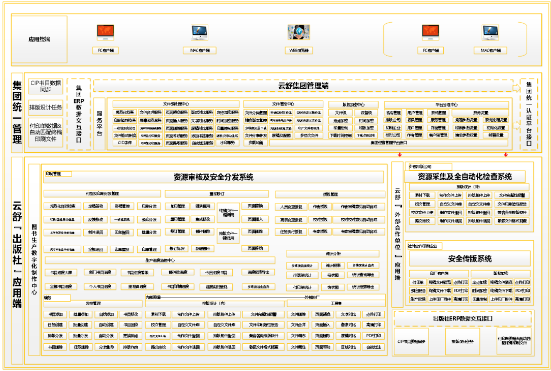Click the 云舒「外部合作单位」应用端 vertical label
Viewport: 551px width, 371px height.
pyautogui.click(x=397, y=234)
